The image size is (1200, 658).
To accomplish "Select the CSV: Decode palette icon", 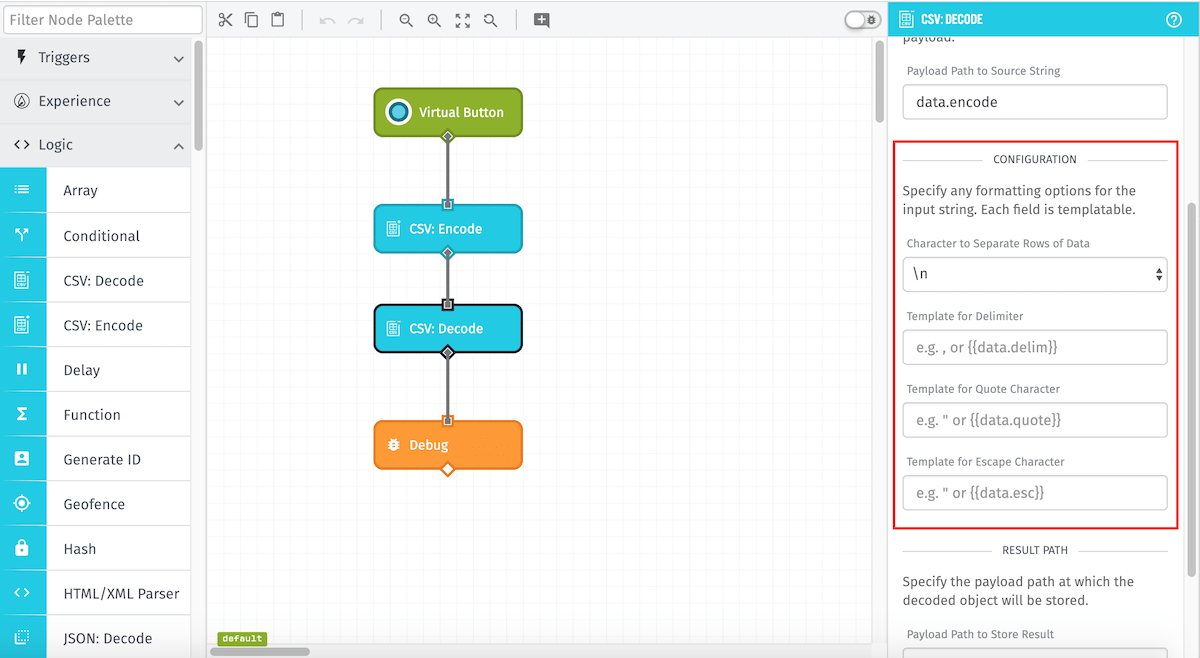I will [23, 280].
